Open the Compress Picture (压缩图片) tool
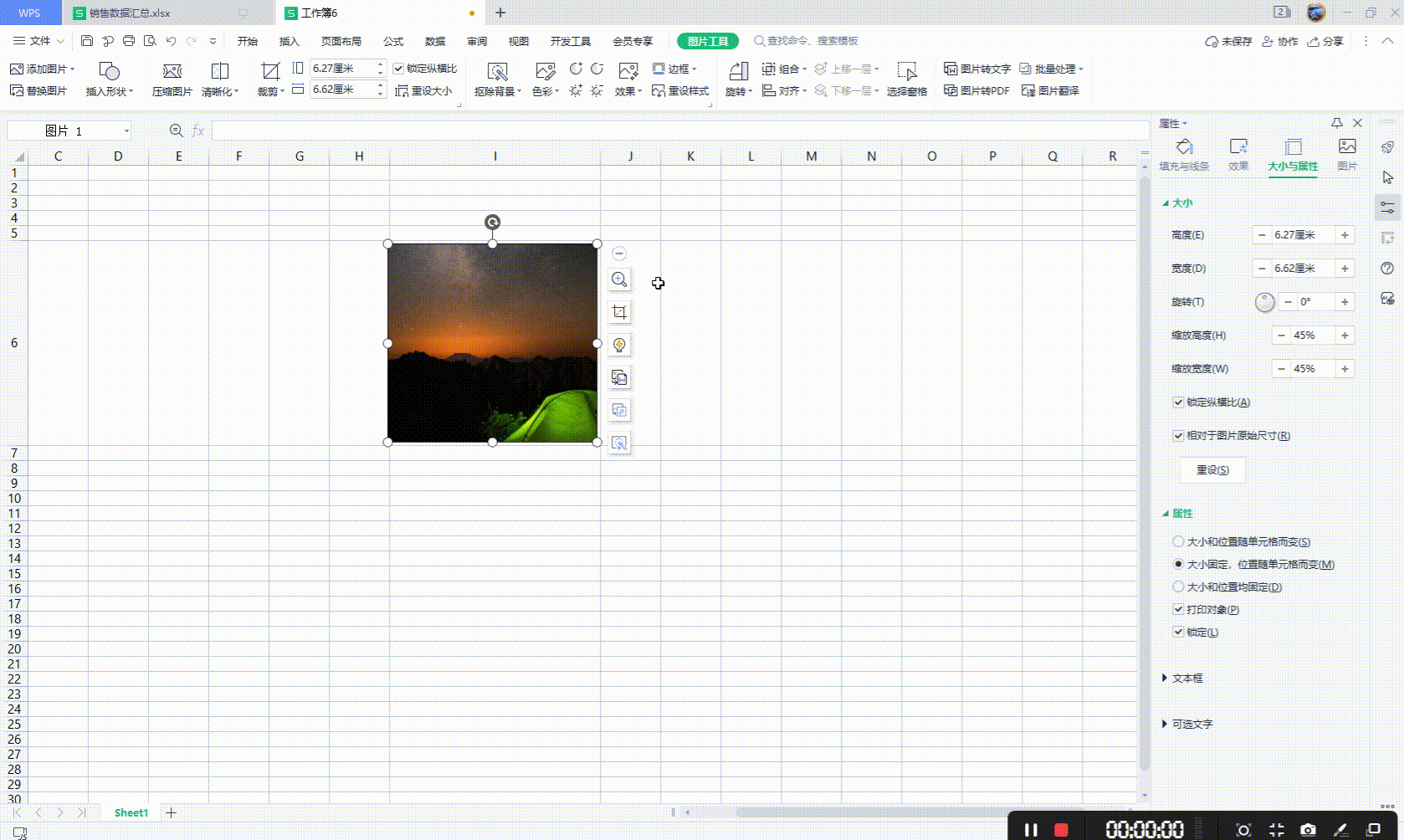Viewport: 1404px width, 840px height. coord(172,79)
